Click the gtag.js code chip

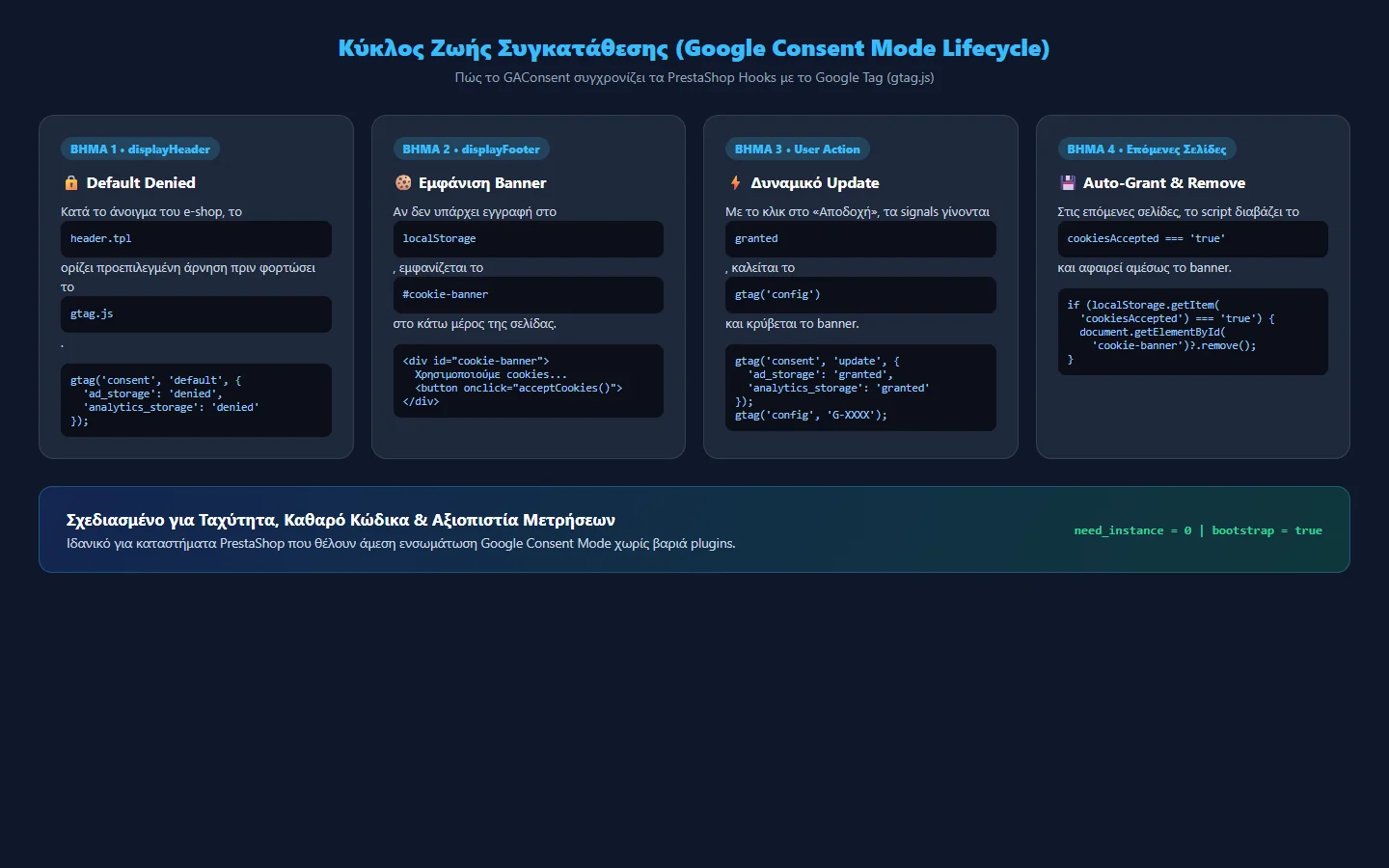(x=196, y=314)
